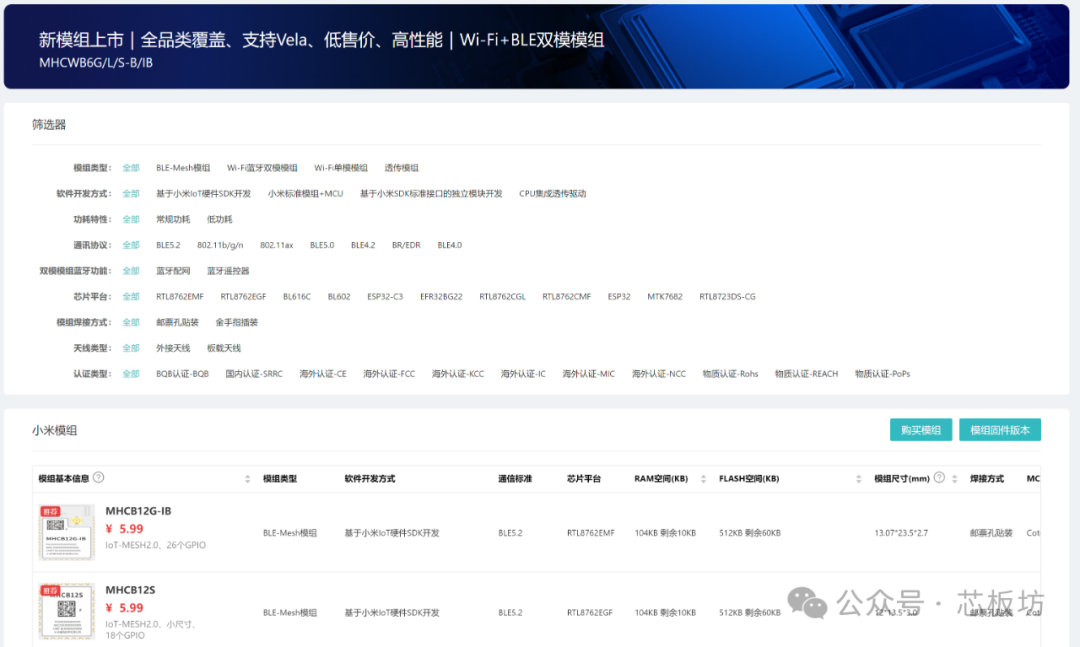The width and height of the screenshot is (1080, 647).
Task: Sort table by 模组基本信息 column arrows
Action: pos(247,479)
